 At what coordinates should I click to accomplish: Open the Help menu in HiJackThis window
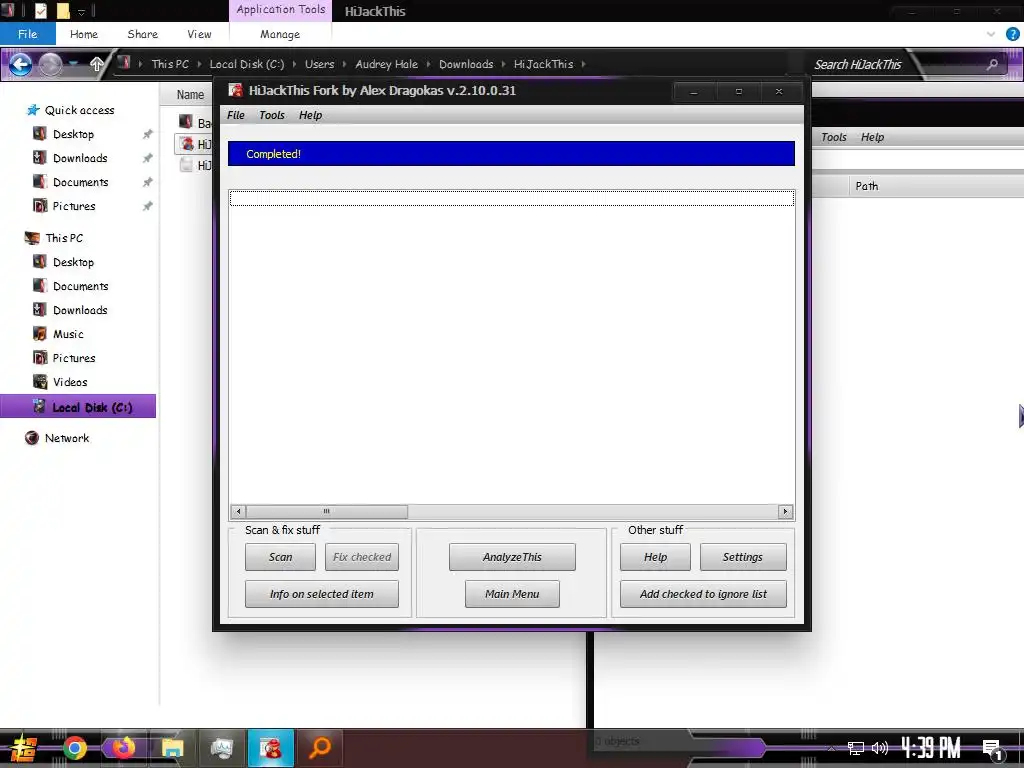pos(310,115)
